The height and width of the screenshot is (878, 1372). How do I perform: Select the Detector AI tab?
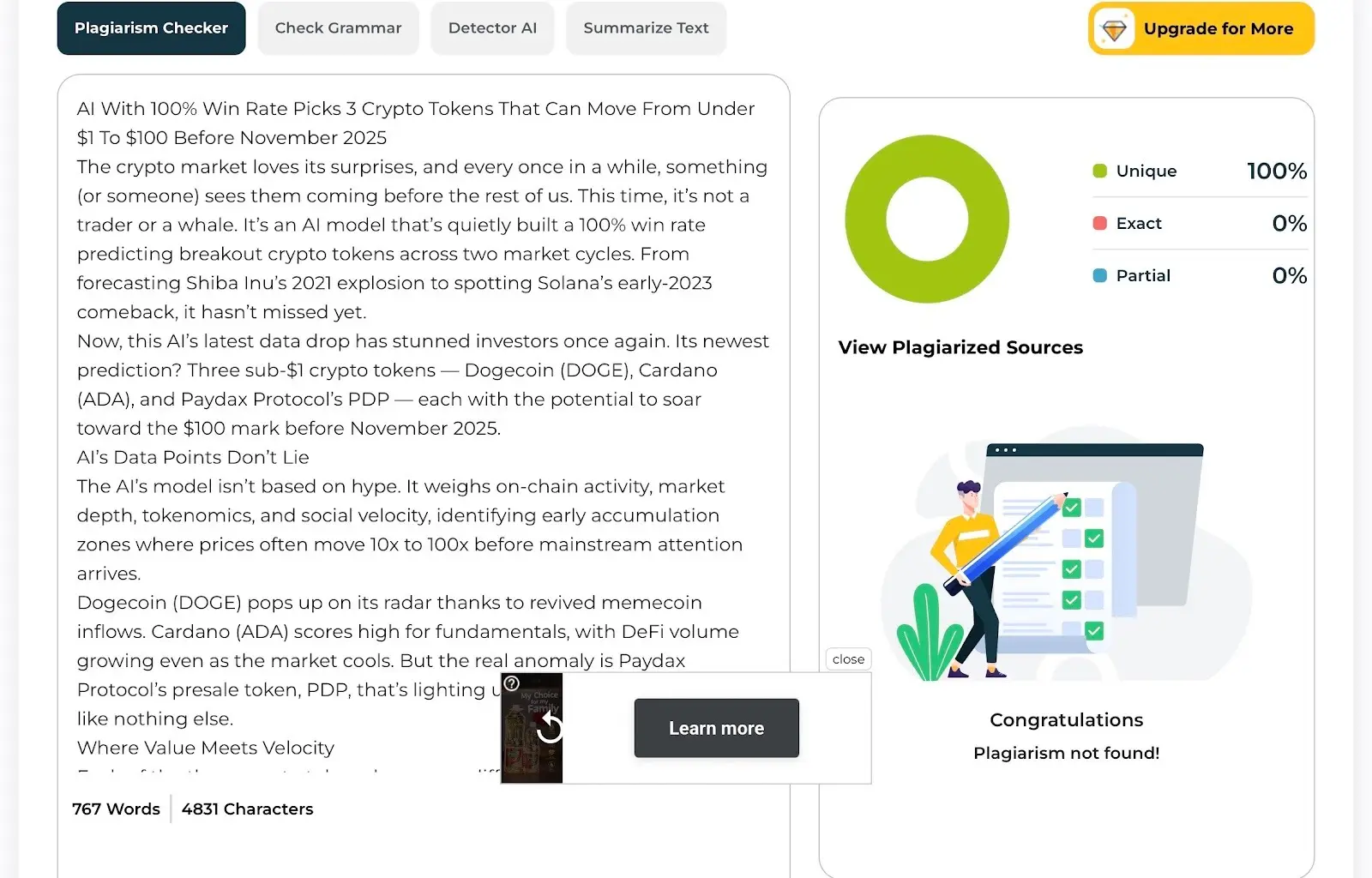[x=492, y=28]
